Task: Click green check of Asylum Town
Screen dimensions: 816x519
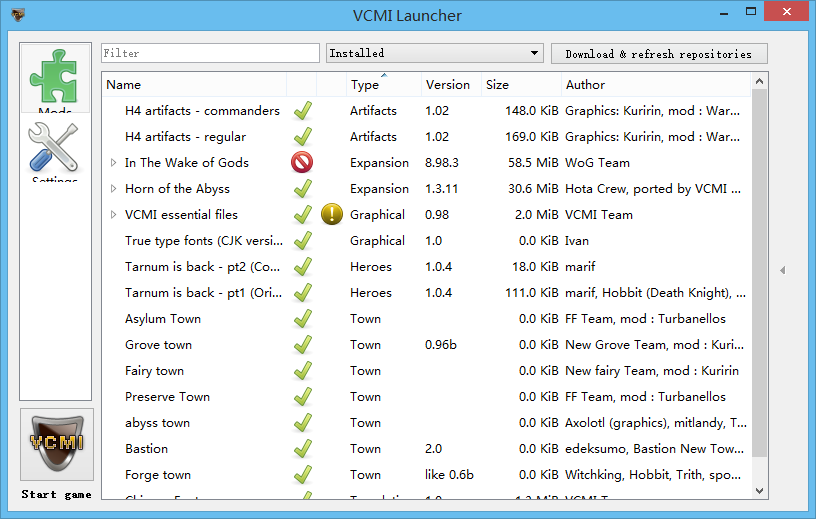Action: [x=302, y=319]
